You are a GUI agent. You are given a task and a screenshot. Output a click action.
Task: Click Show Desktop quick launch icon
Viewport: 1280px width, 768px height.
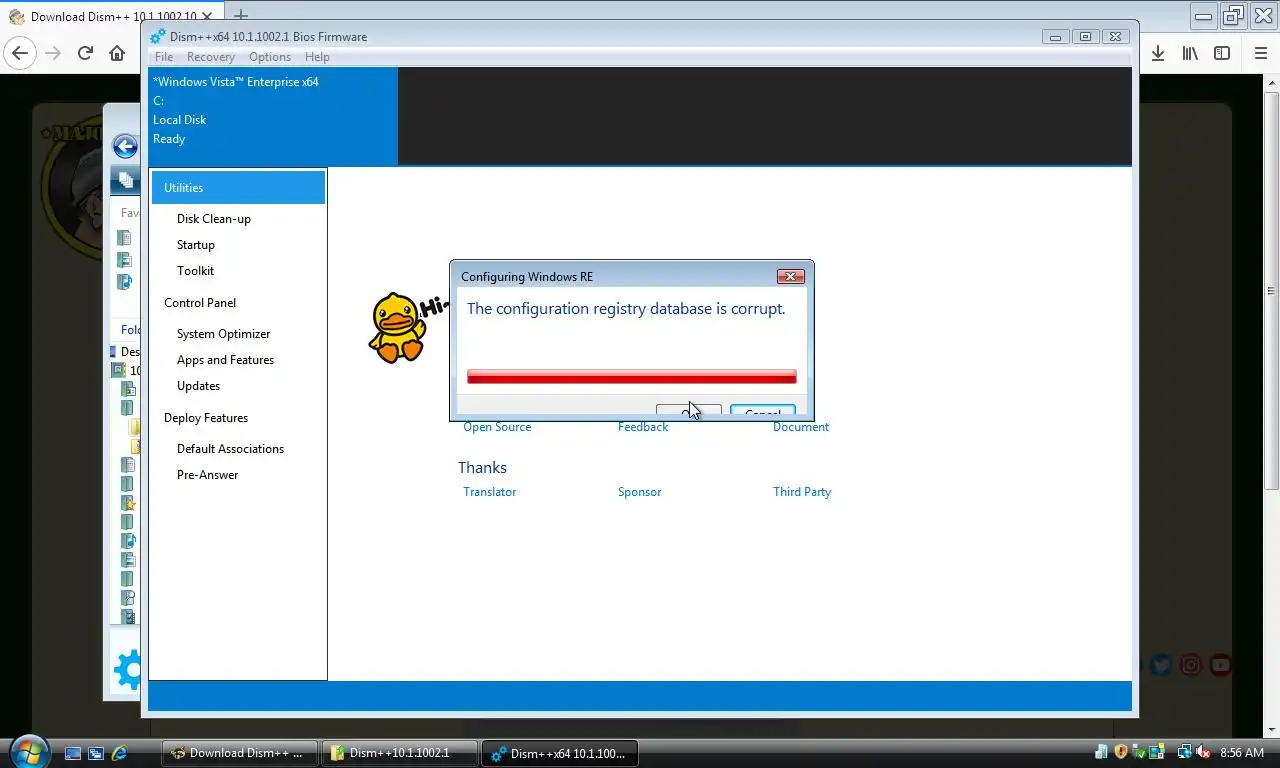[x=73, y=753]
